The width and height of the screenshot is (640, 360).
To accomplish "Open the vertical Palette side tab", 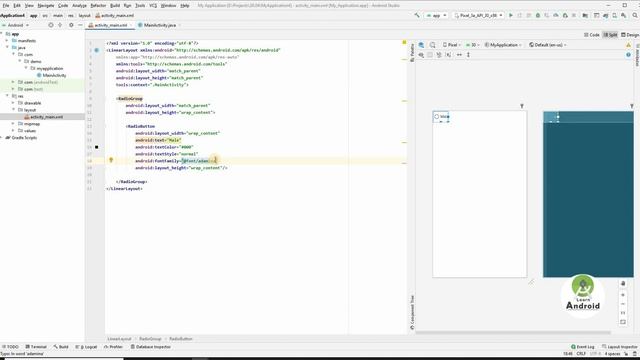I will (412, 53).
